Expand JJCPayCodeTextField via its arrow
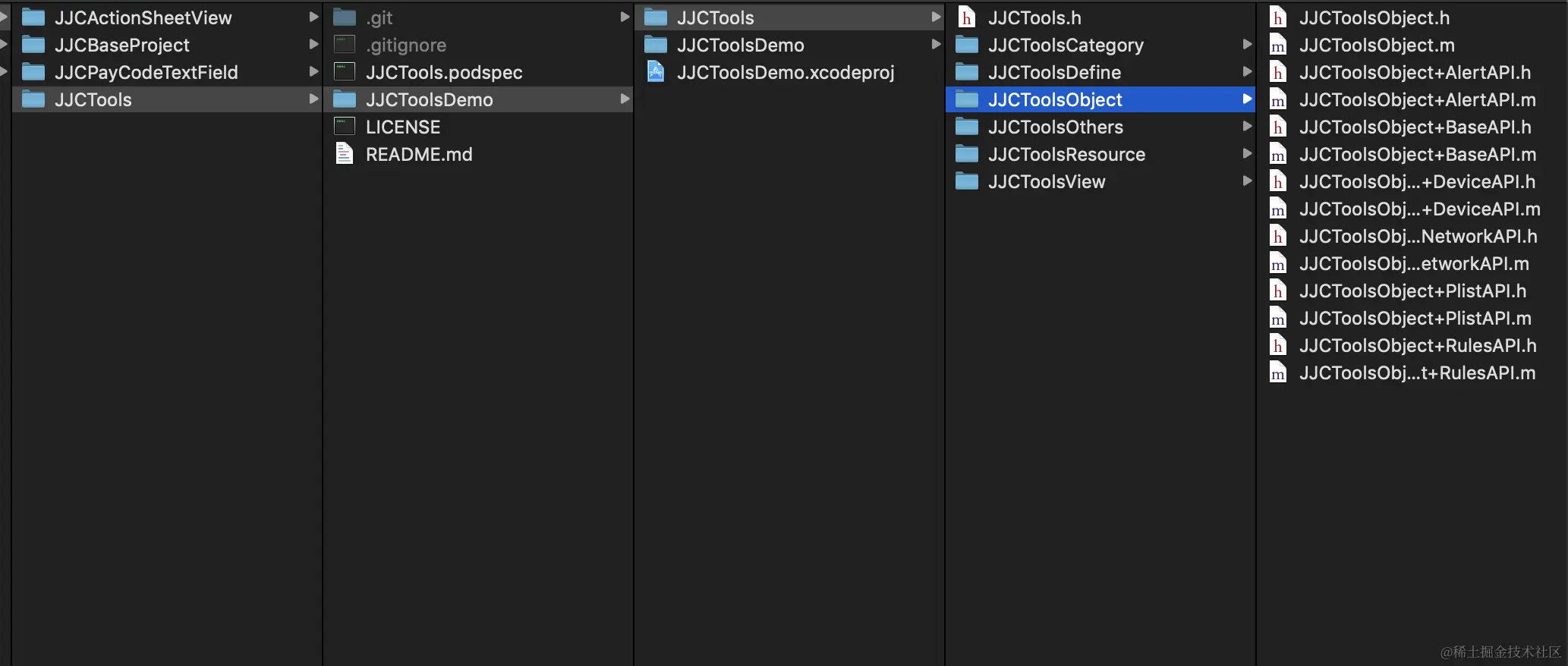Screen dimensions: 1568x666 pos(313,71)
